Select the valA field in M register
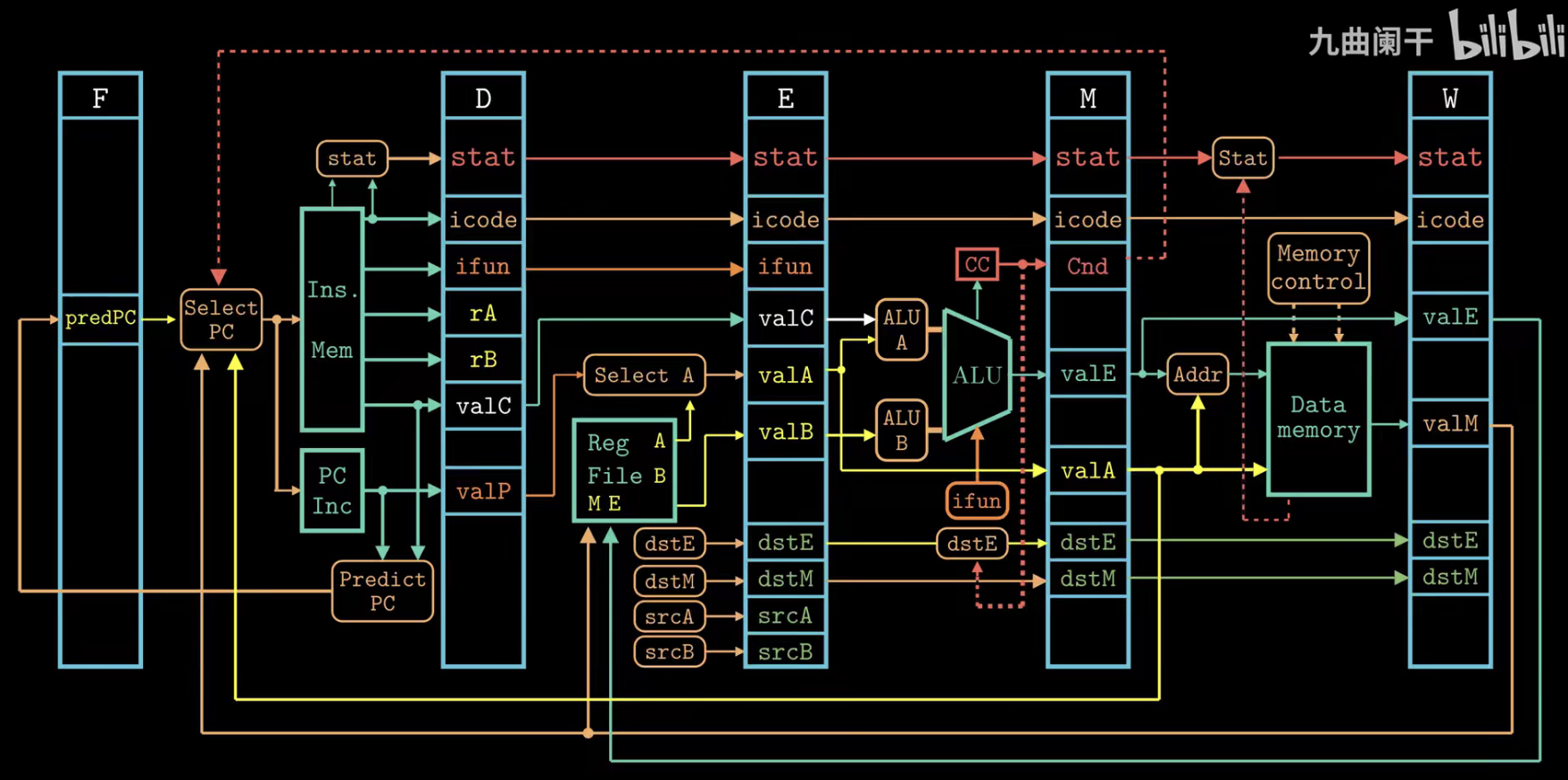This screenshot has width=1568, height=780. click(x=1088, y=470)
